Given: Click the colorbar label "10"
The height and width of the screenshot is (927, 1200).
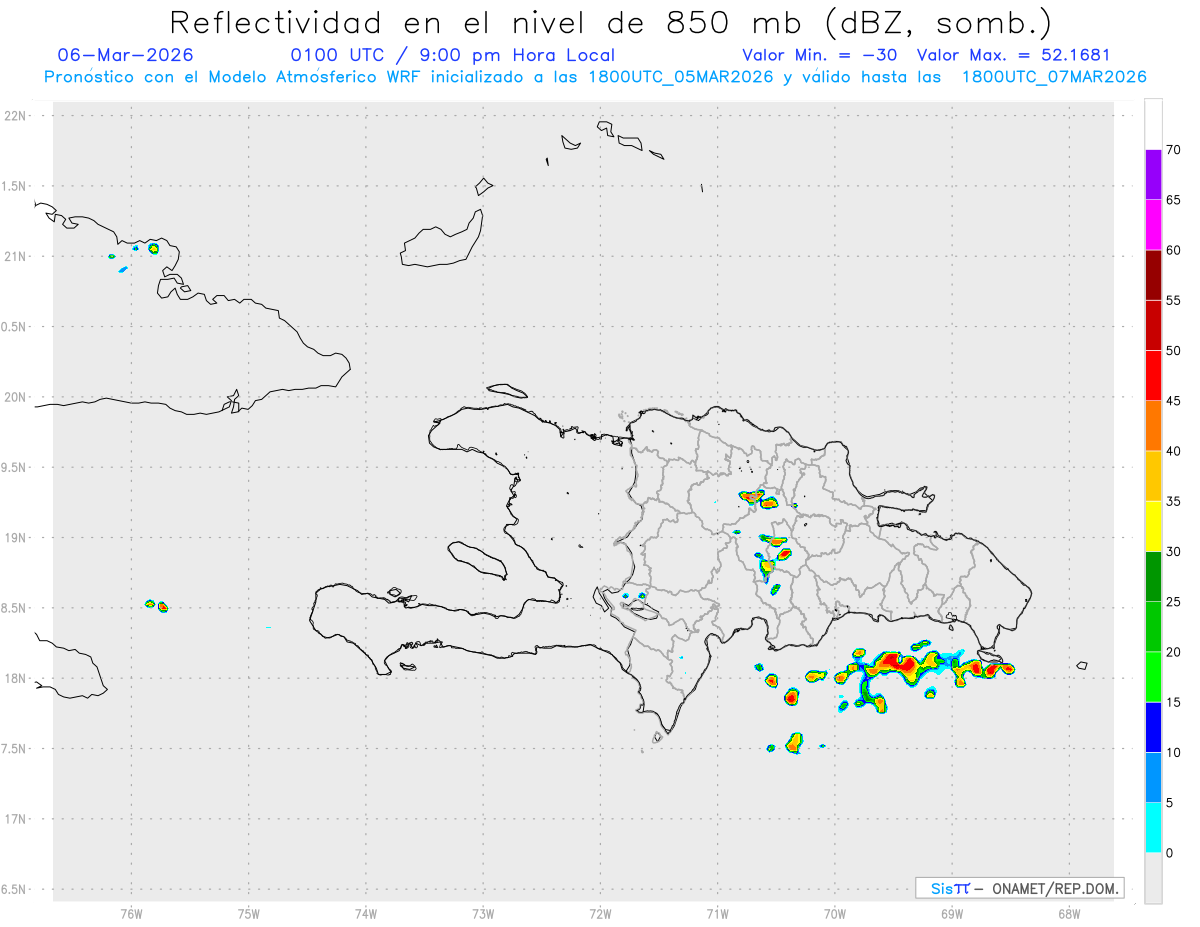Looking at the screenshot, I should coord(1174,753).
